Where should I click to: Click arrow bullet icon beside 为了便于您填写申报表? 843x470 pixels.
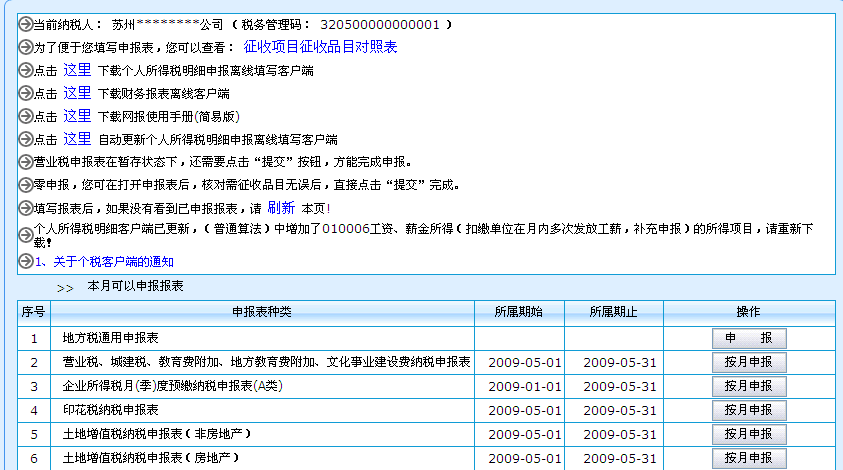pos(25,47)
